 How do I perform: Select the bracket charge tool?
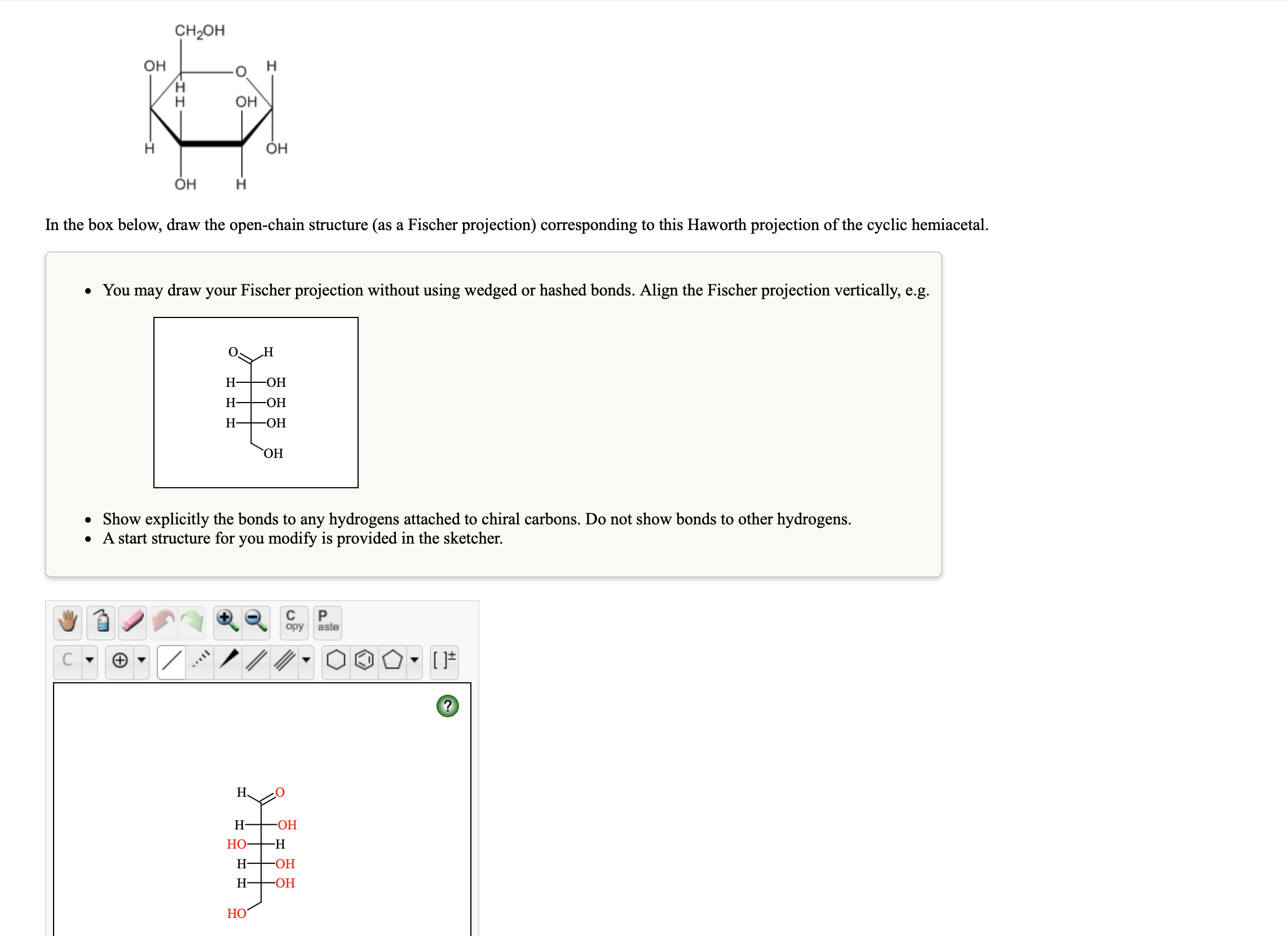click(x=443, y=660)
